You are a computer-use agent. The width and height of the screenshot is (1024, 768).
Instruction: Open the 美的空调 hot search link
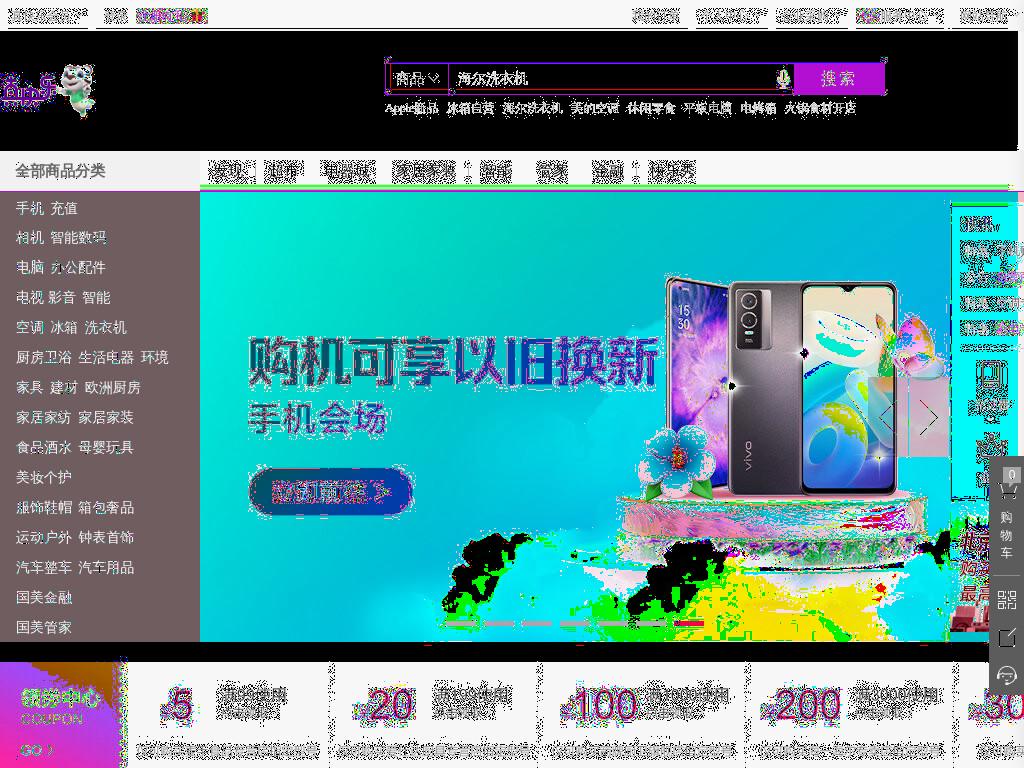pyautogui.click(x=594, y=108)
